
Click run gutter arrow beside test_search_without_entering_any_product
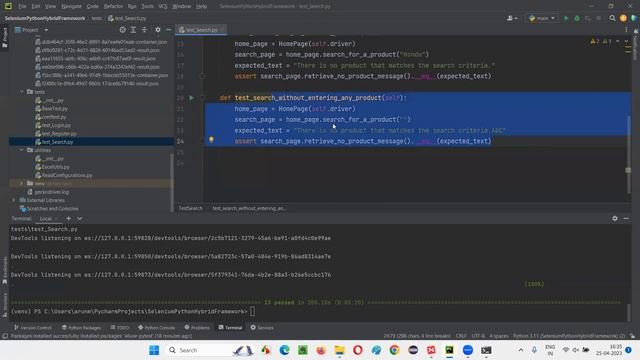(191, 98)
